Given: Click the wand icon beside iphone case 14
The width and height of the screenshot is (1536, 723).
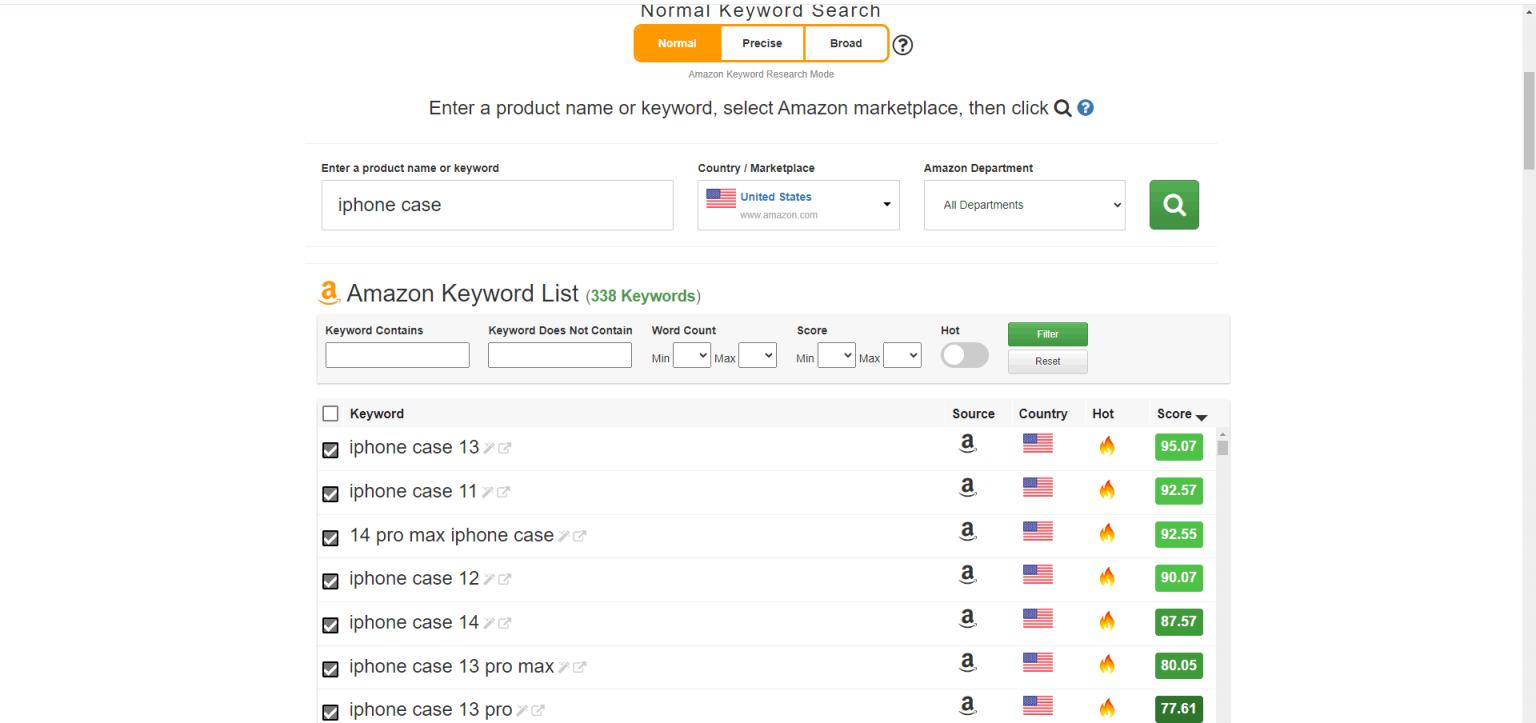Looking at the screenshot, I should click(x=489, y=623).
